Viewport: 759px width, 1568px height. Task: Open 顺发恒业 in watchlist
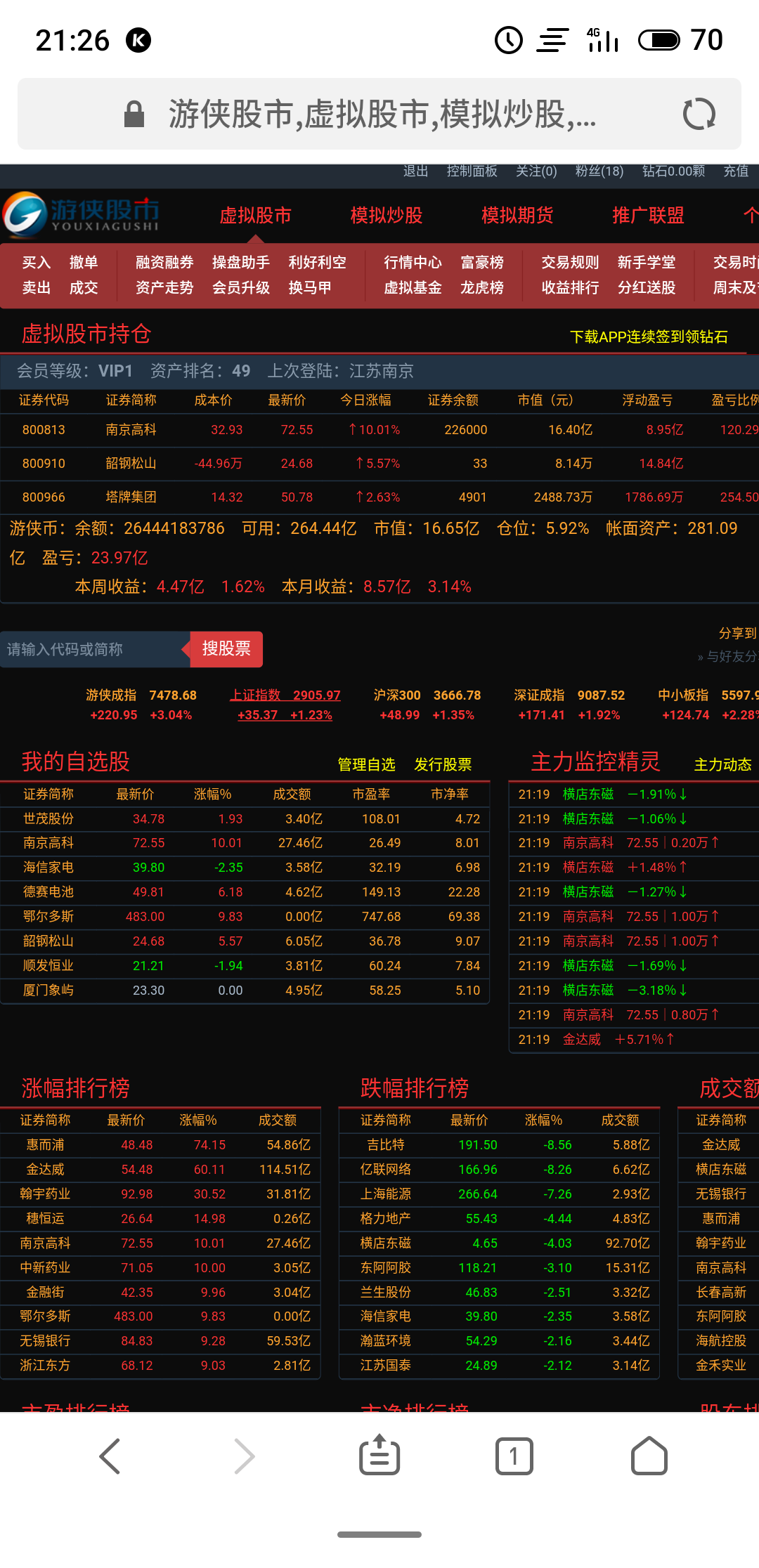48,966
